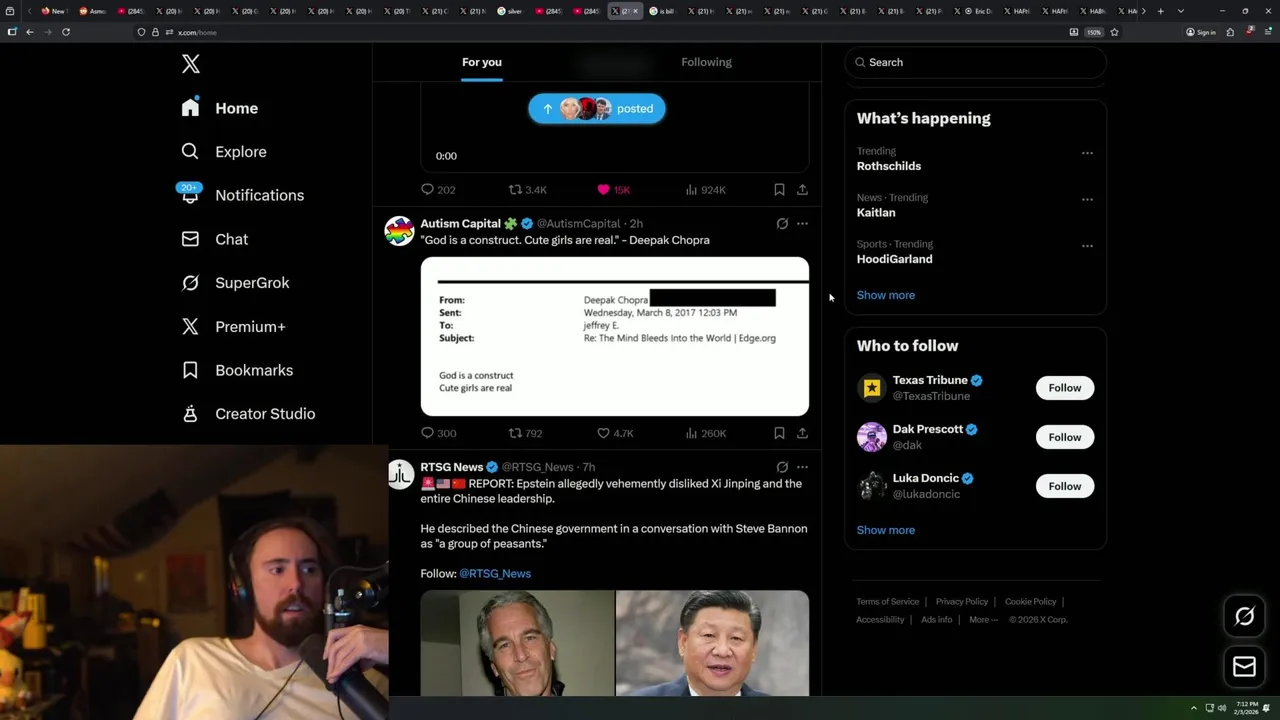1280x720 pixels.
Task: Open the HoodiGarland trending topic
Action: 894,259
